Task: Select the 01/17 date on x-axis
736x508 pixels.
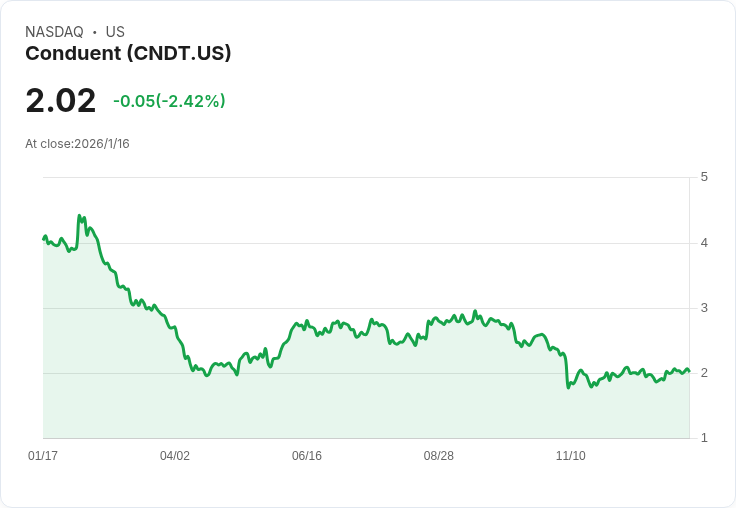Action: tap(43, 456)
